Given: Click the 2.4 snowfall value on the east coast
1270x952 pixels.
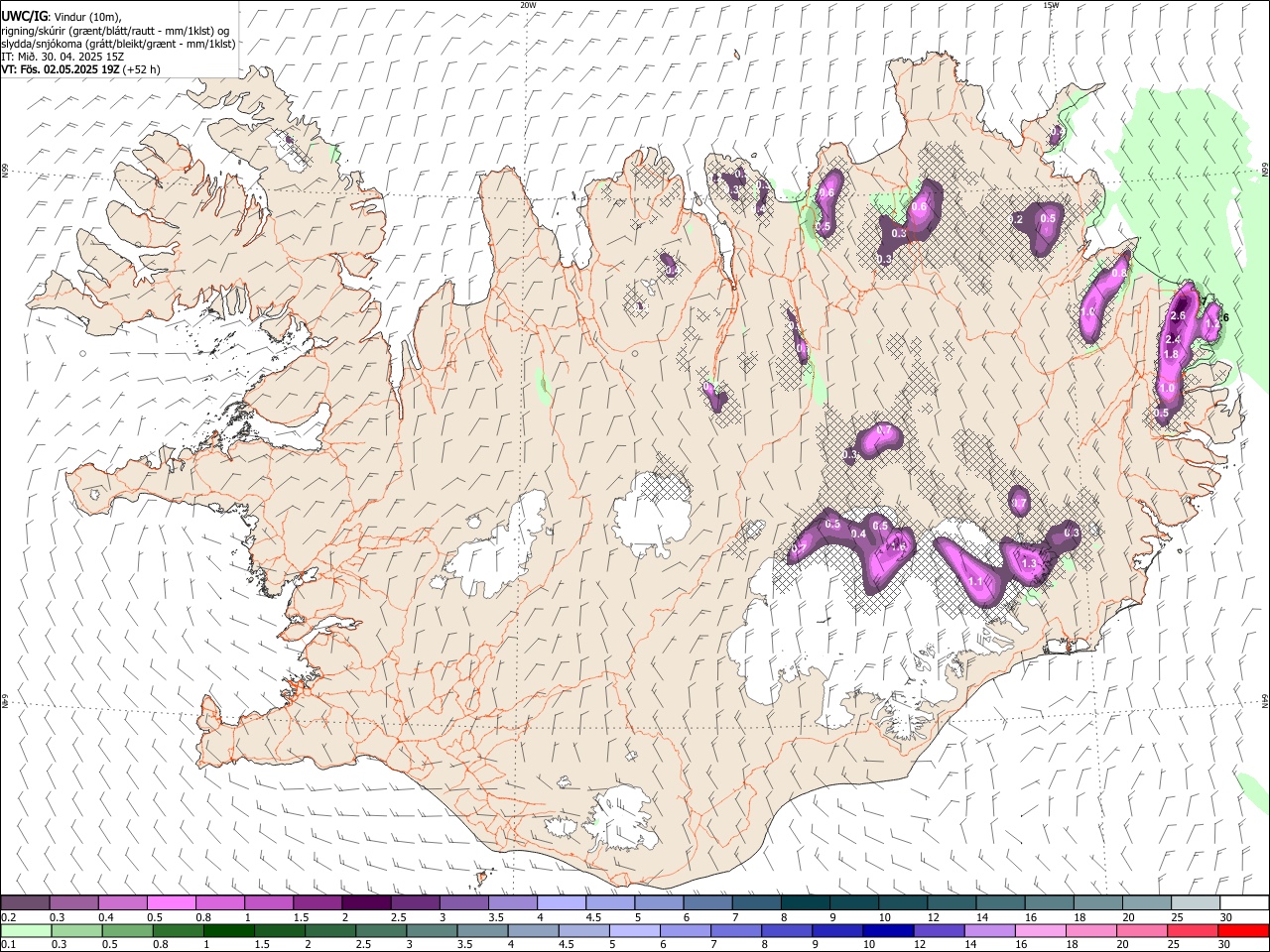Looking at the screenshot, I should coord(1172,340).
